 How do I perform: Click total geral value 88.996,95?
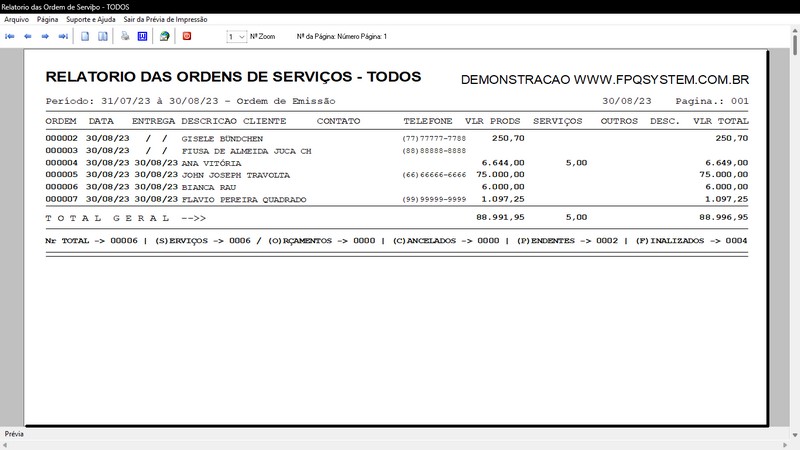click(x=723, y=217)
